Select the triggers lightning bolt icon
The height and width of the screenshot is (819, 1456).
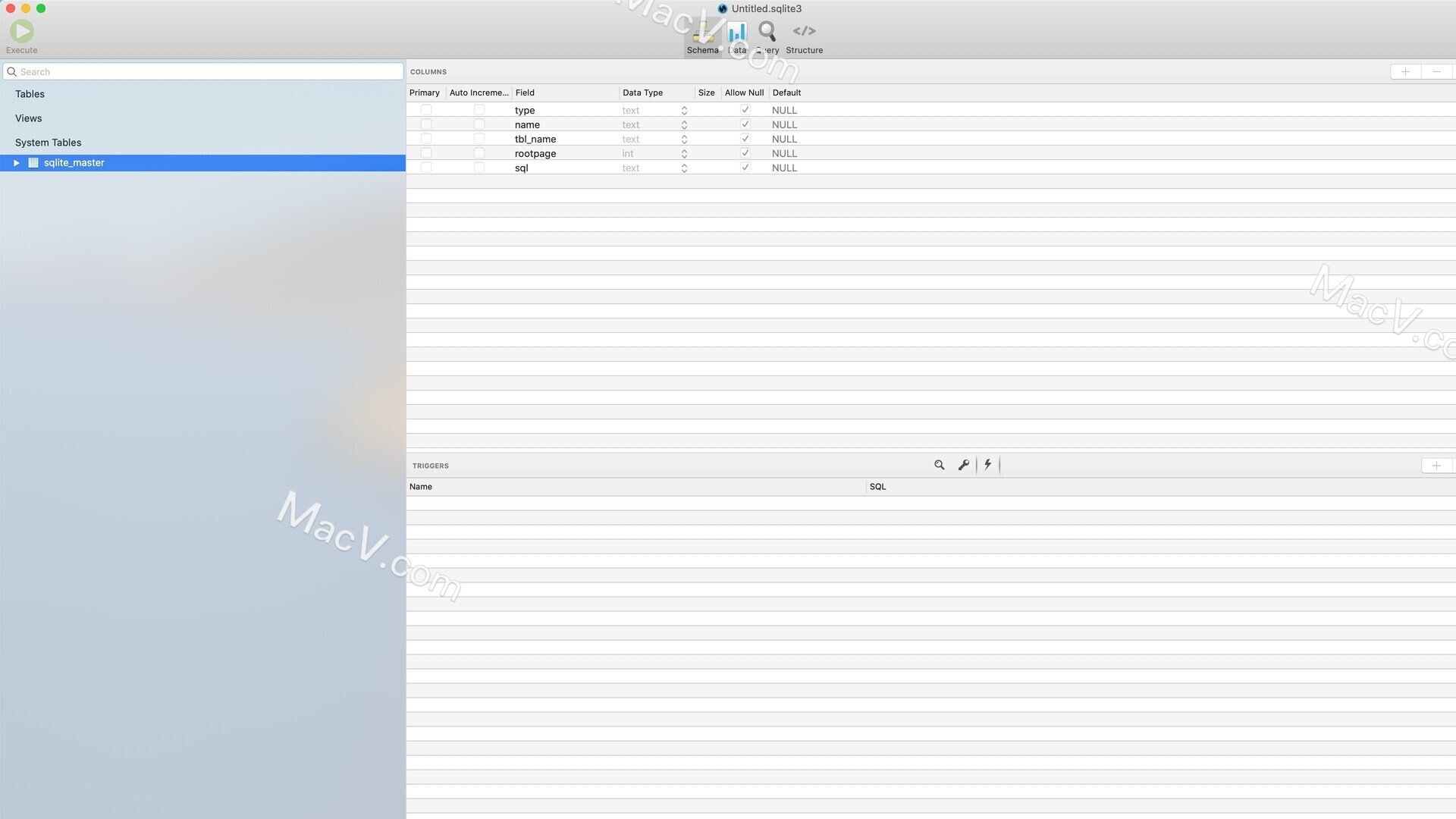(987, 465)
